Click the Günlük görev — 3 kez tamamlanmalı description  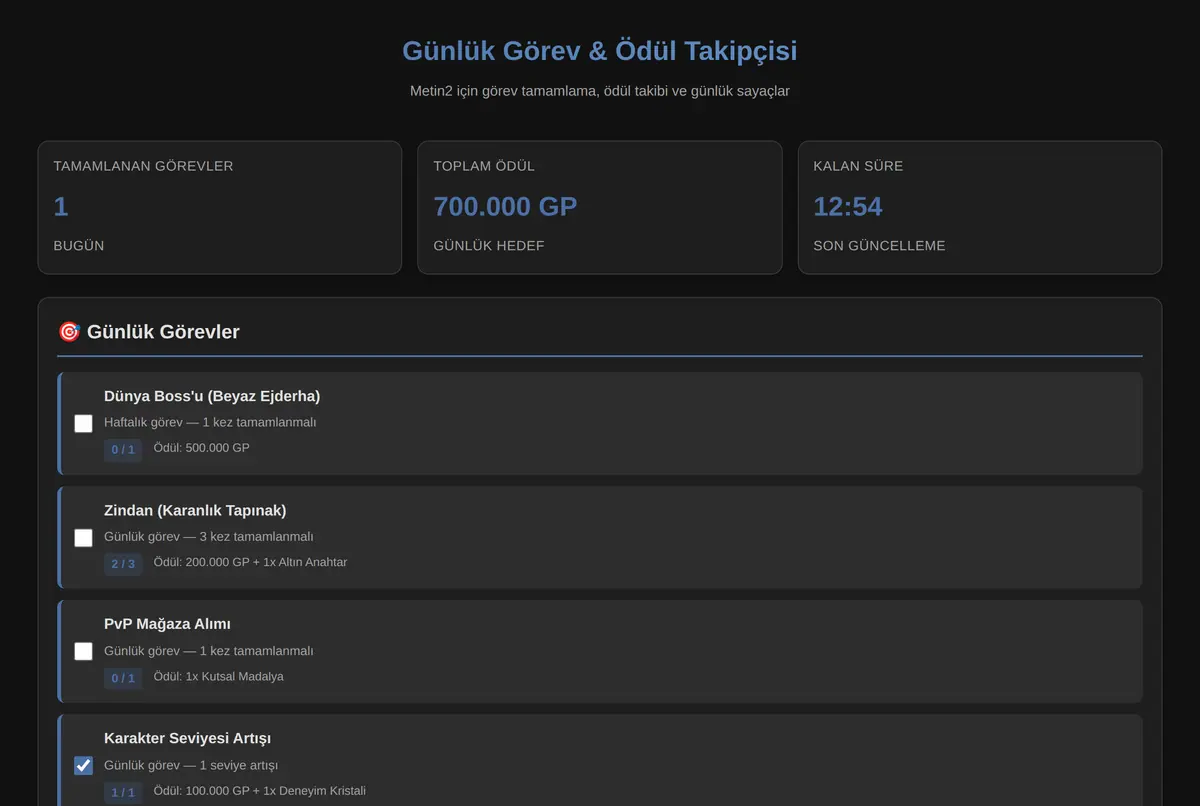point(209,536)
